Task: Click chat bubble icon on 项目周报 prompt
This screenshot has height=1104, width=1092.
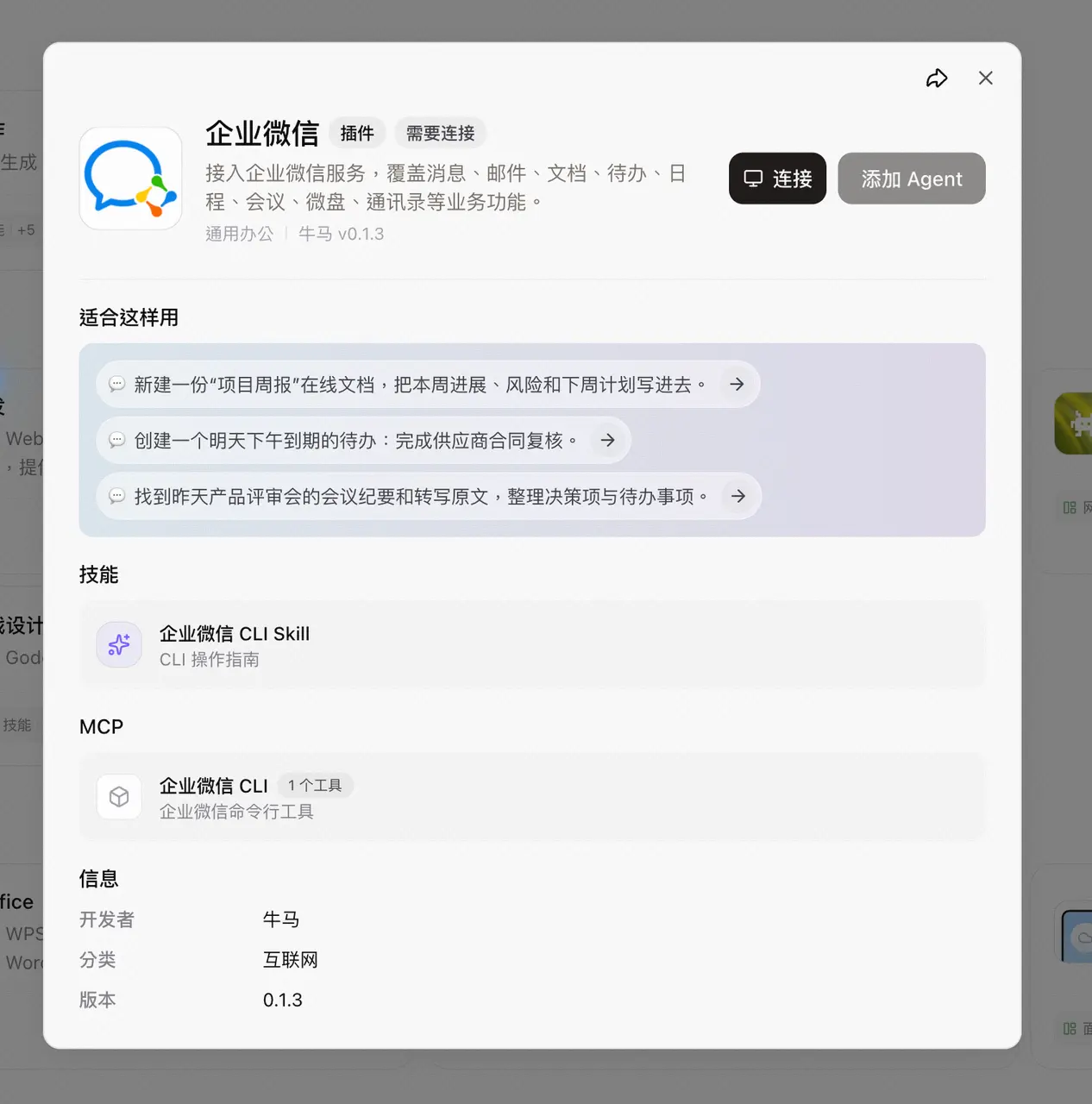Action: click(x=117, y=385)
